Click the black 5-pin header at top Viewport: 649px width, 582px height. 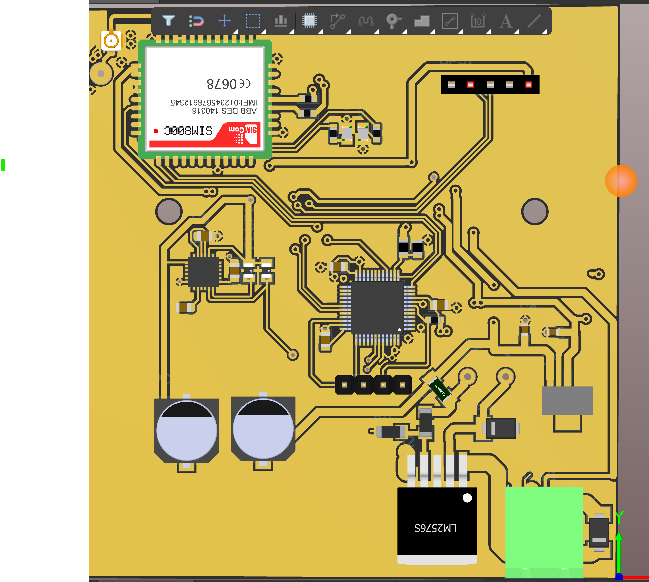click(489, 85)
